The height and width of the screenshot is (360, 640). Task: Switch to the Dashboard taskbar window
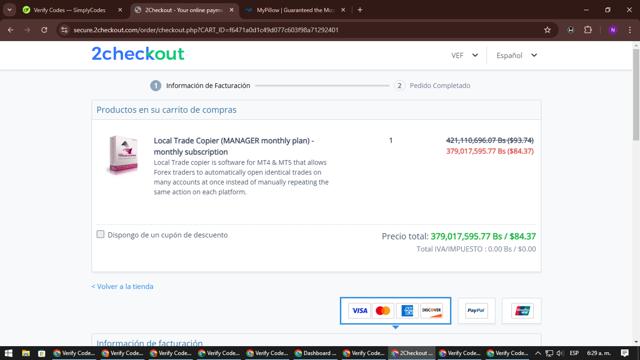(x=316, y=353)
